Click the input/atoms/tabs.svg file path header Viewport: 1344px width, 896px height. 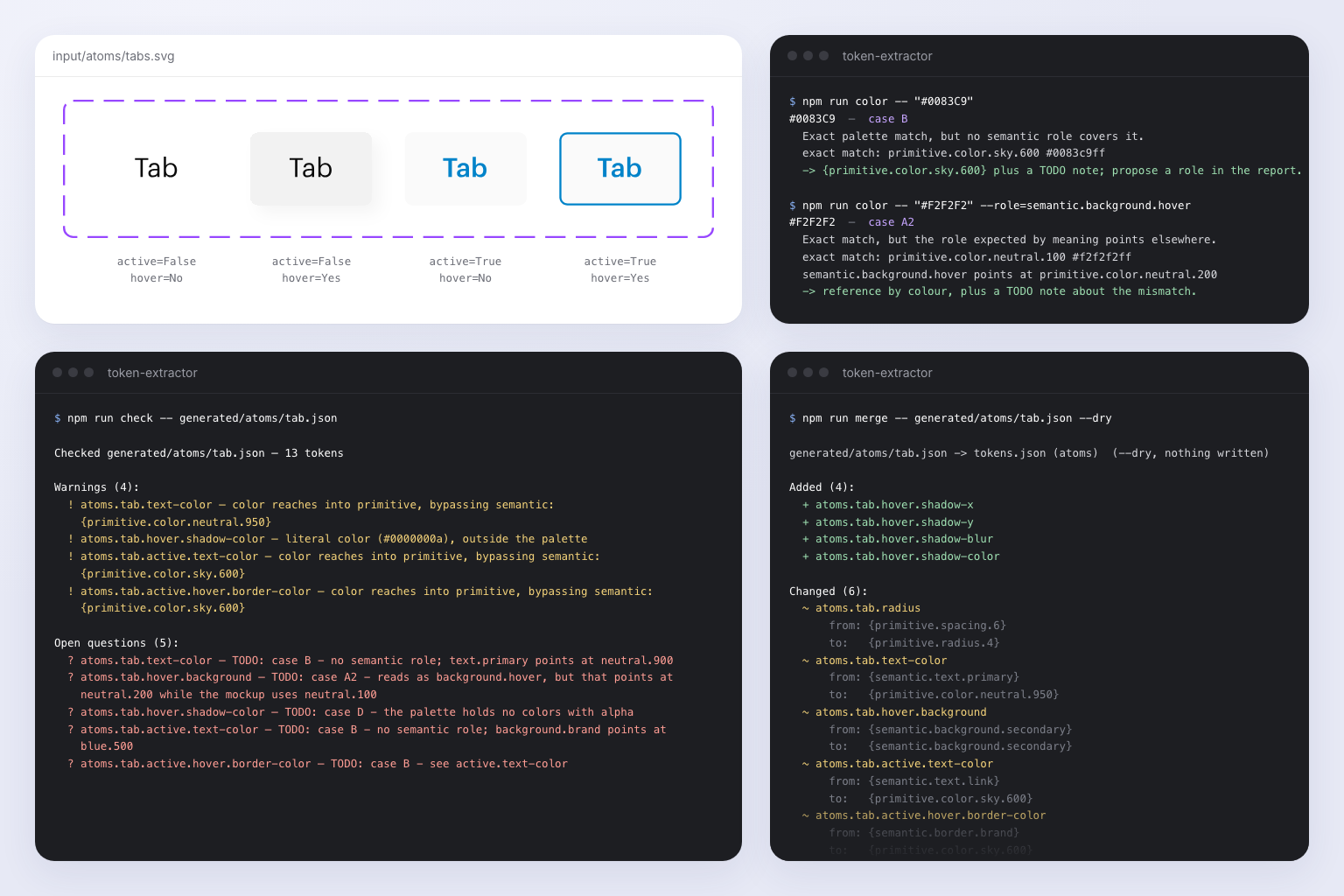coord(114,56)
